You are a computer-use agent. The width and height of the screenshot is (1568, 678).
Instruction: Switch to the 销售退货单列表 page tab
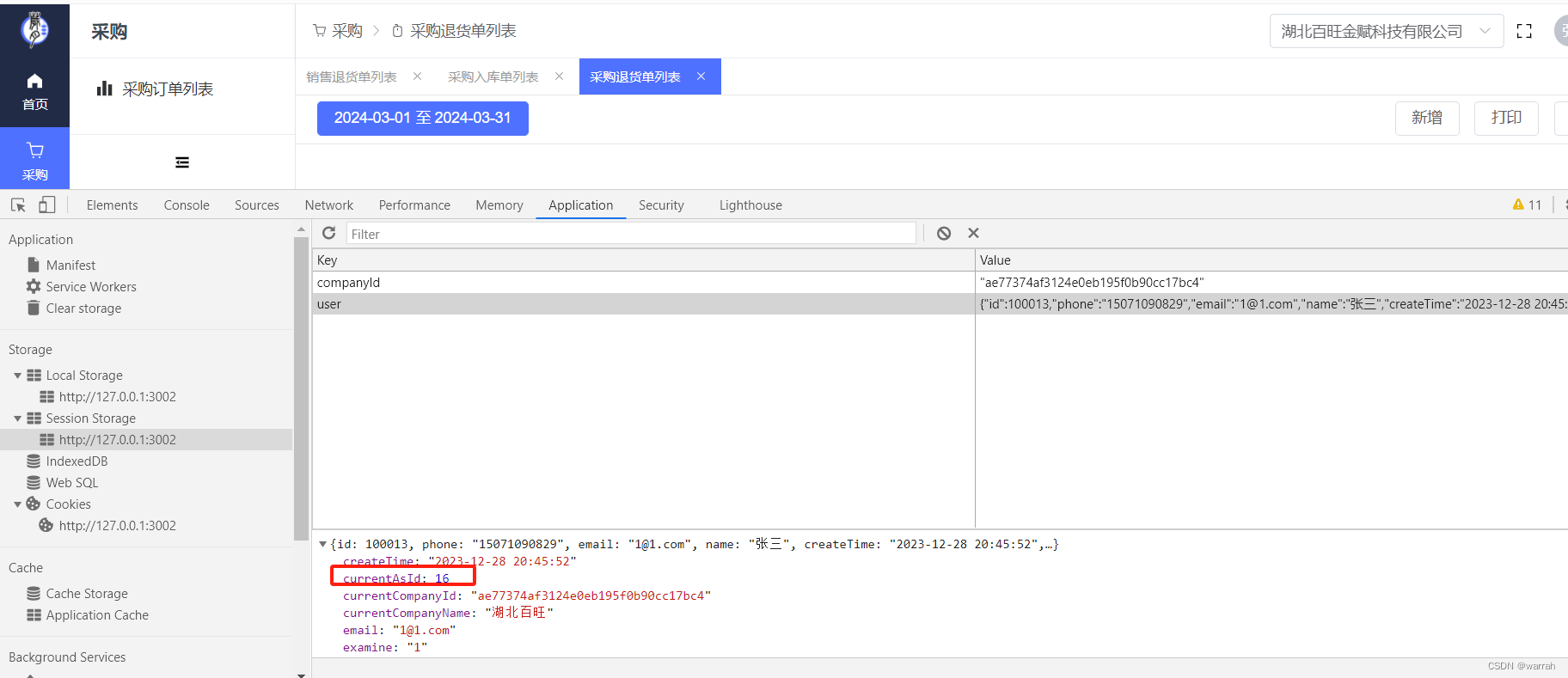click(x=352, y=76)
